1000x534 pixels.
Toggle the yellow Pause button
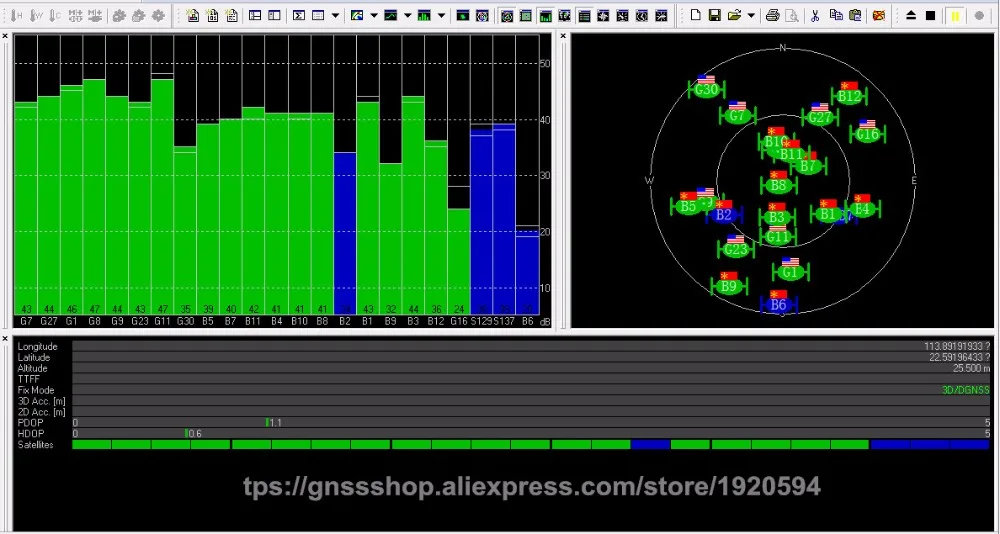955,15
